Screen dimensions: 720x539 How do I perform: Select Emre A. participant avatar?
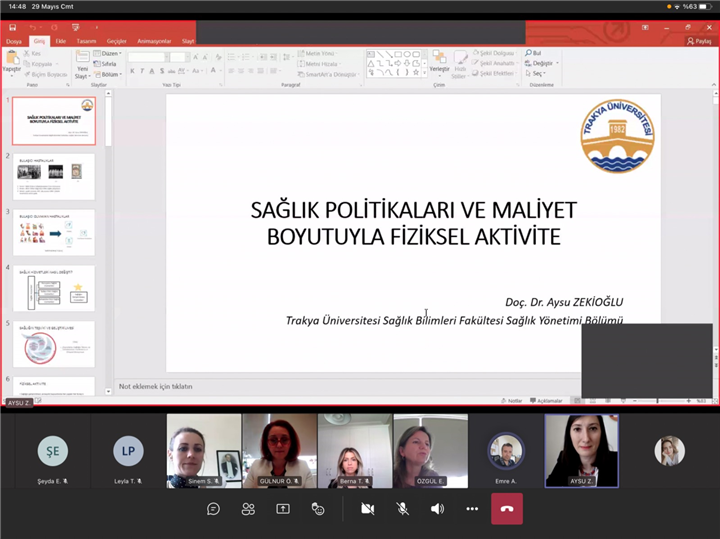506,451
